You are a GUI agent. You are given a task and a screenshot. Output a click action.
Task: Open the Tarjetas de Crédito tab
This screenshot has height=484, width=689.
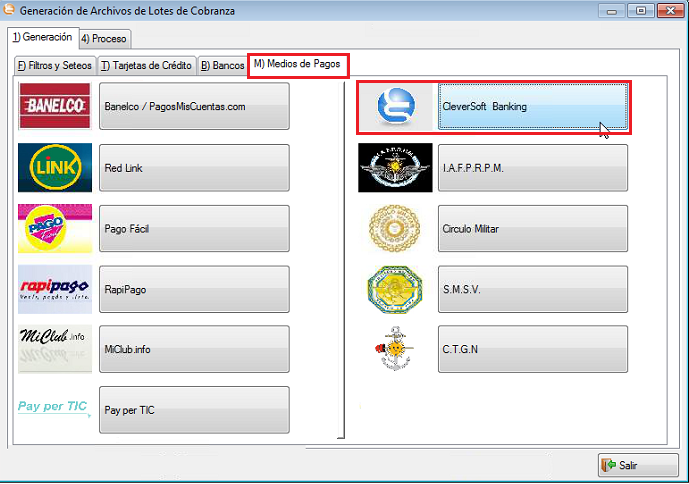(146, 66)
